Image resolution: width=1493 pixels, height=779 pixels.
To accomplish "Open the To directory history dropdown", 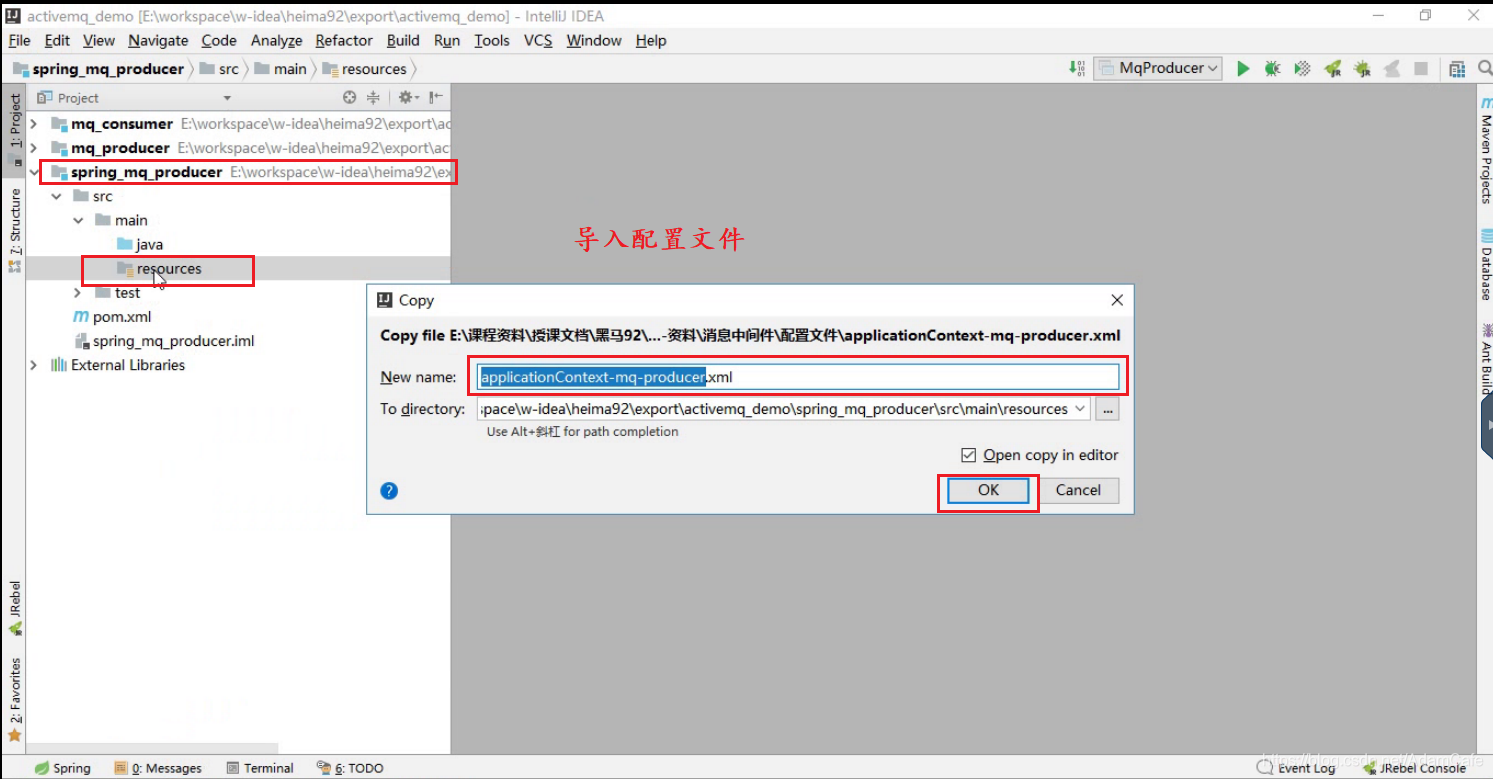I will pos(1080,409).
